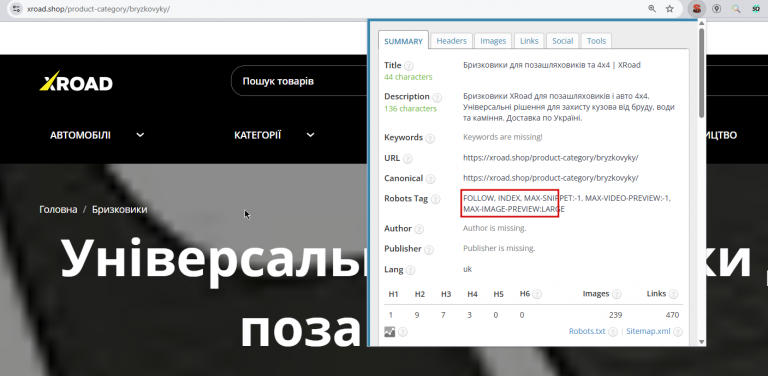This screenshot has width=768, height=376.
Task: Click the Пошук товарів search field
Action: click(x=299, y=81)
